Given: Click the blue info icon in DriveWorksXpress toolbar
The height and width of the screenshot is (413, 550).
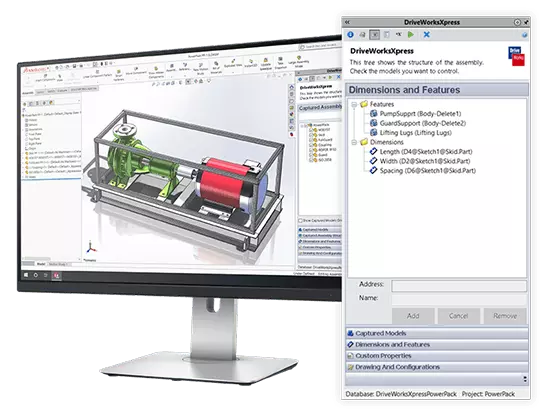Looking at the screenshot, I should 350,35.
